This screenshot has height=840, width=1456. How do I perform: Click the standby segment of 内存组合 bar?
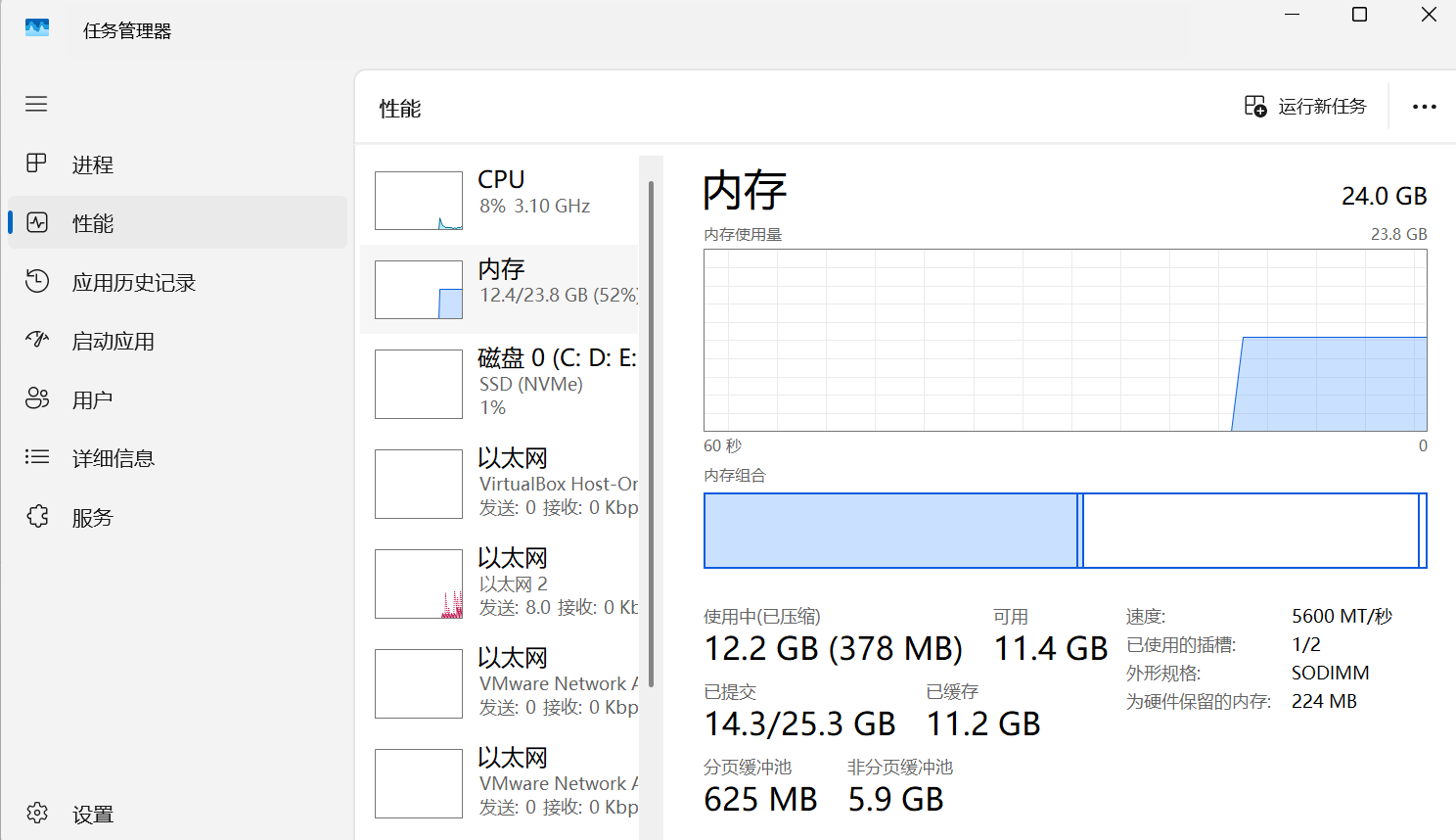(1251, 531)
